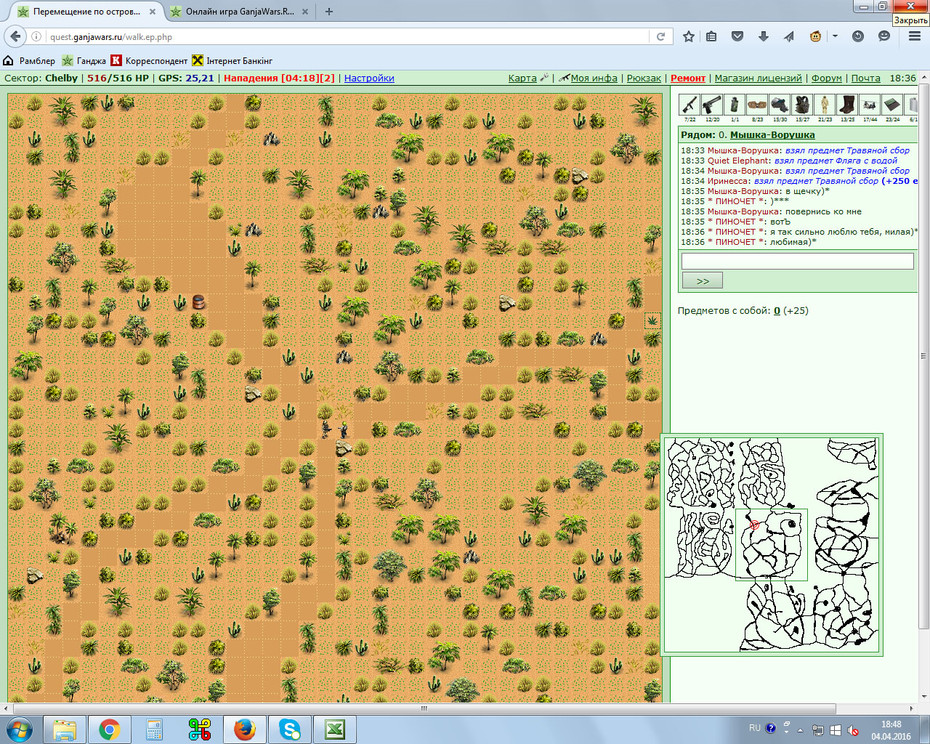Close the 'Онлайн игра GanjaWars' tab
The image size is (930, 744).
[305, 11]
